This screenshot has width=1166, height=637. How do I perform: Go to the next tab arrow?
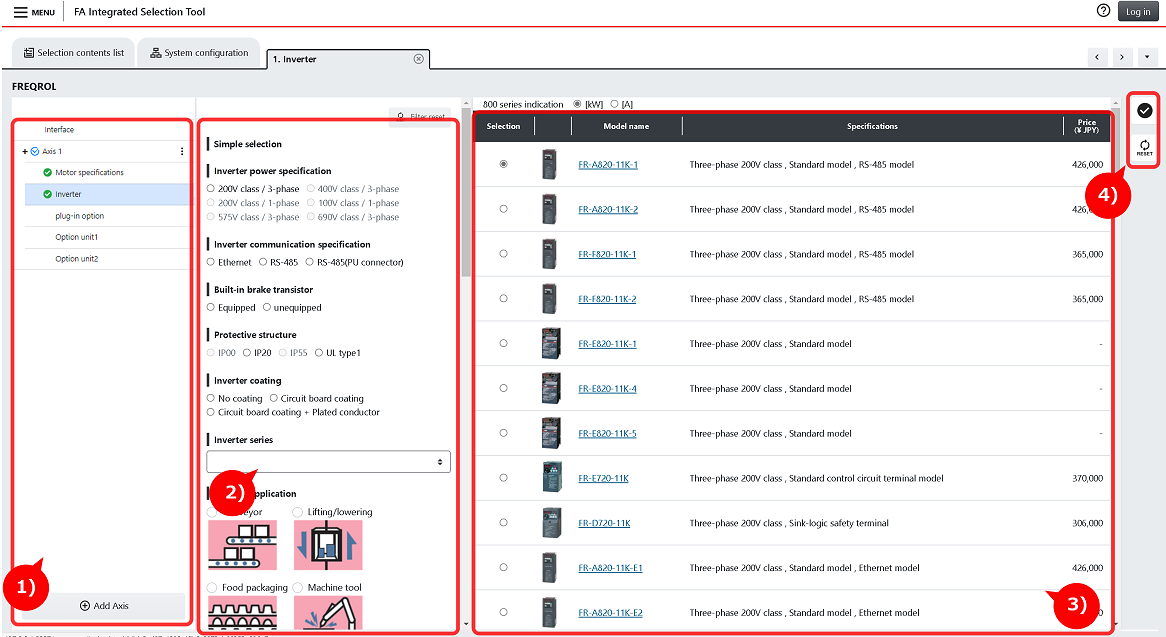coord(1122,56)
